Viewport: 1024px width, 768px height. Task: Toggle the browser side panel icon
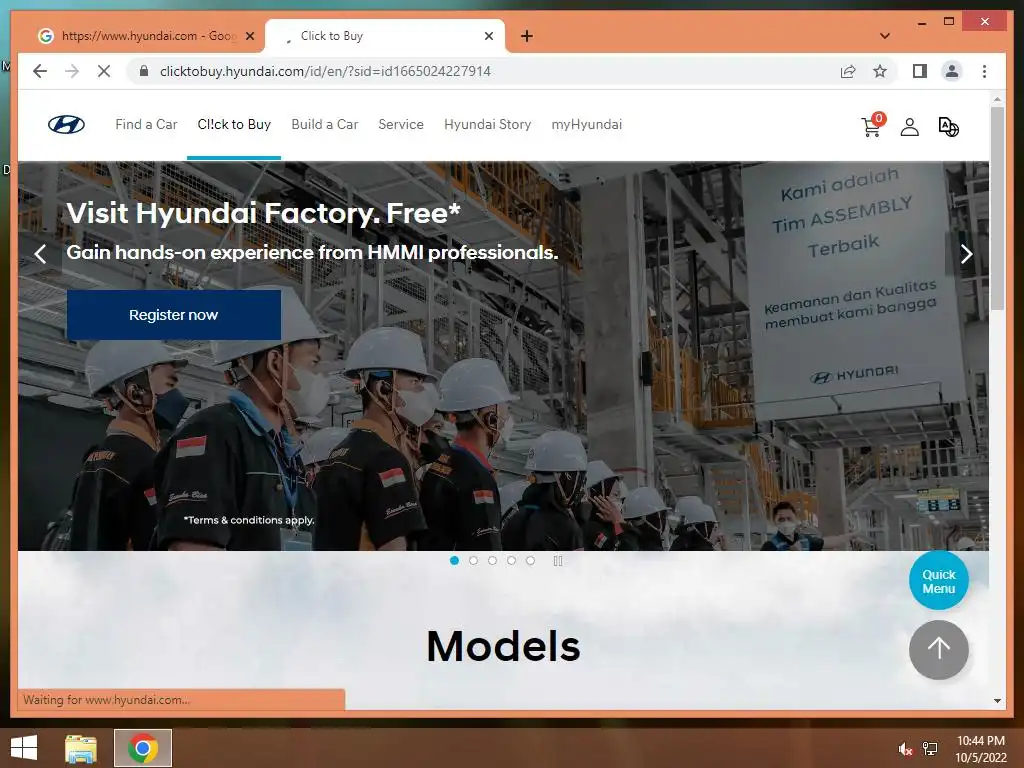pos(920,71)
